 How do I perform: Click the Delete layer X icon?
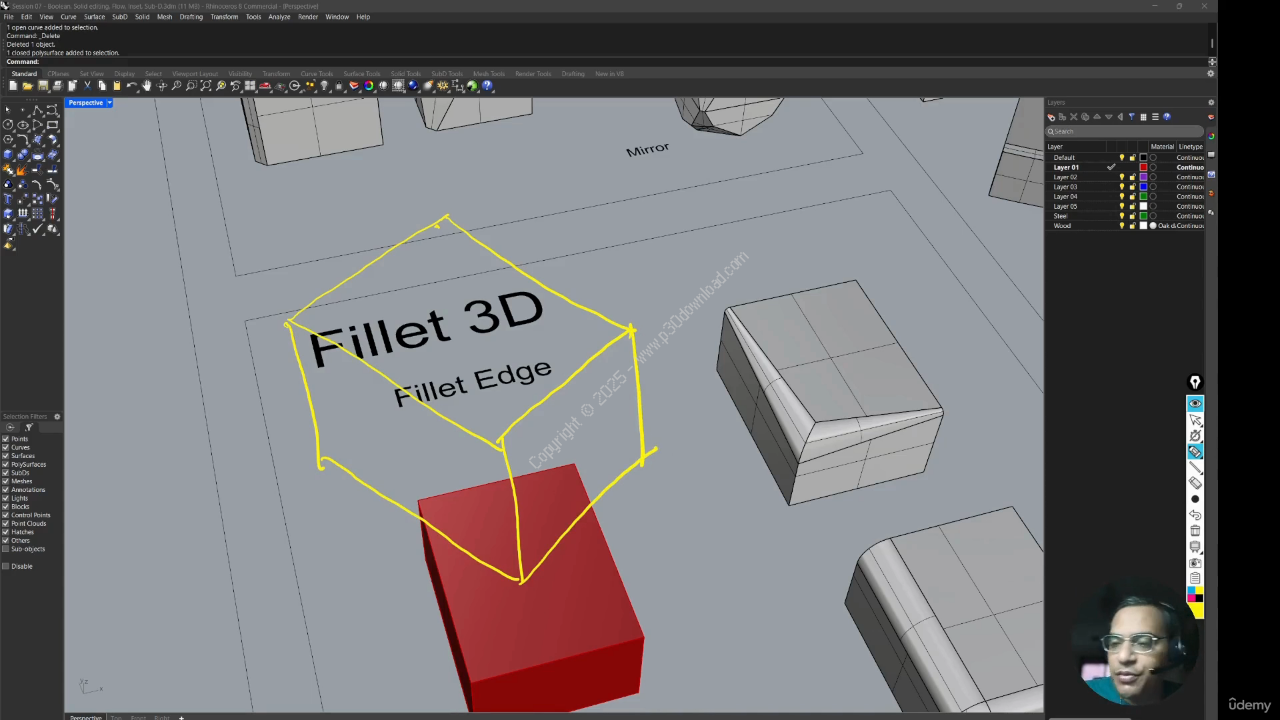coord(1074,117)
